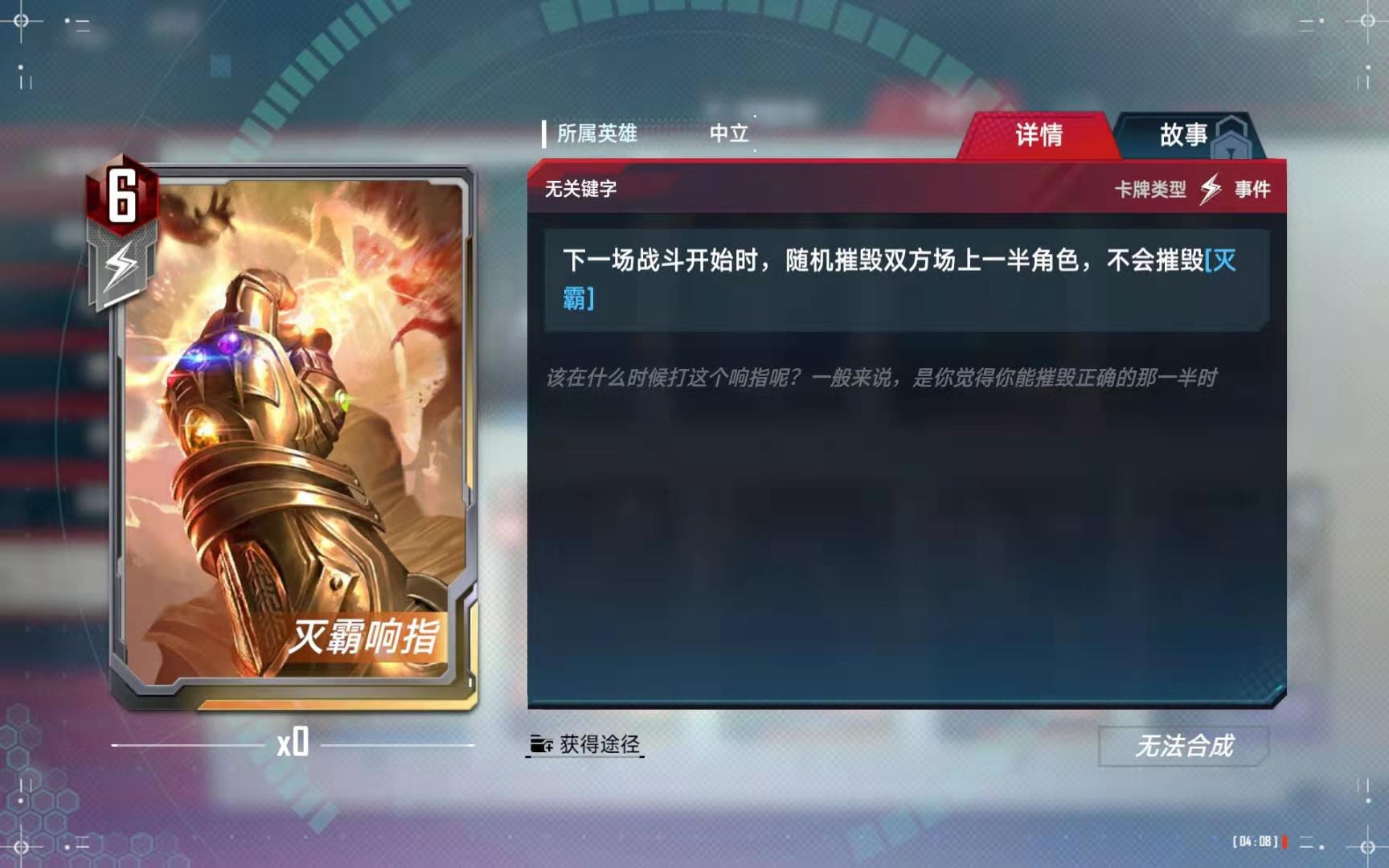Open the 获得途径 link

point(600,744)
